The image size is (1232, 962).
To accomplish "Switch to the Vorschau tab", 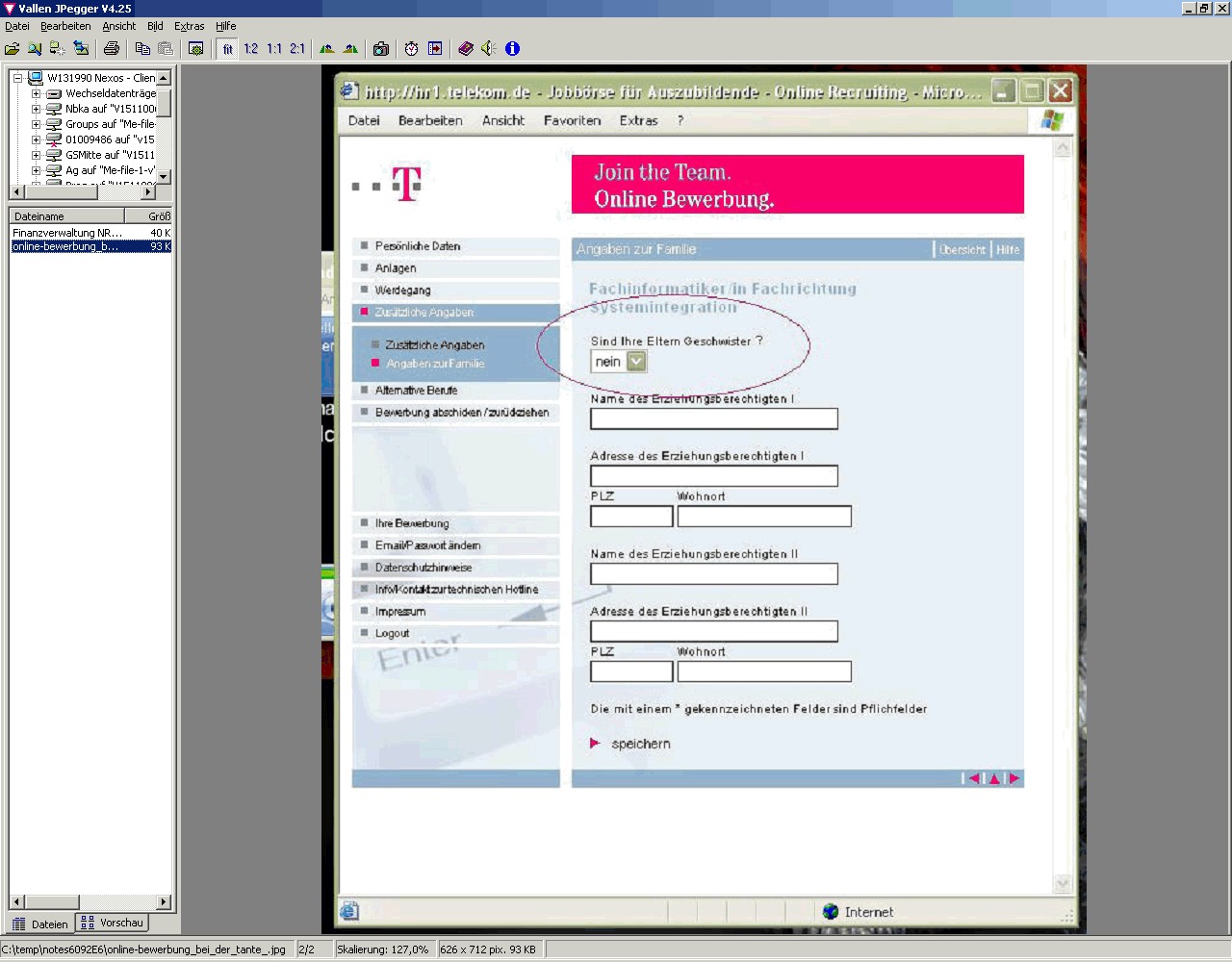I will [x=113, y=923].
